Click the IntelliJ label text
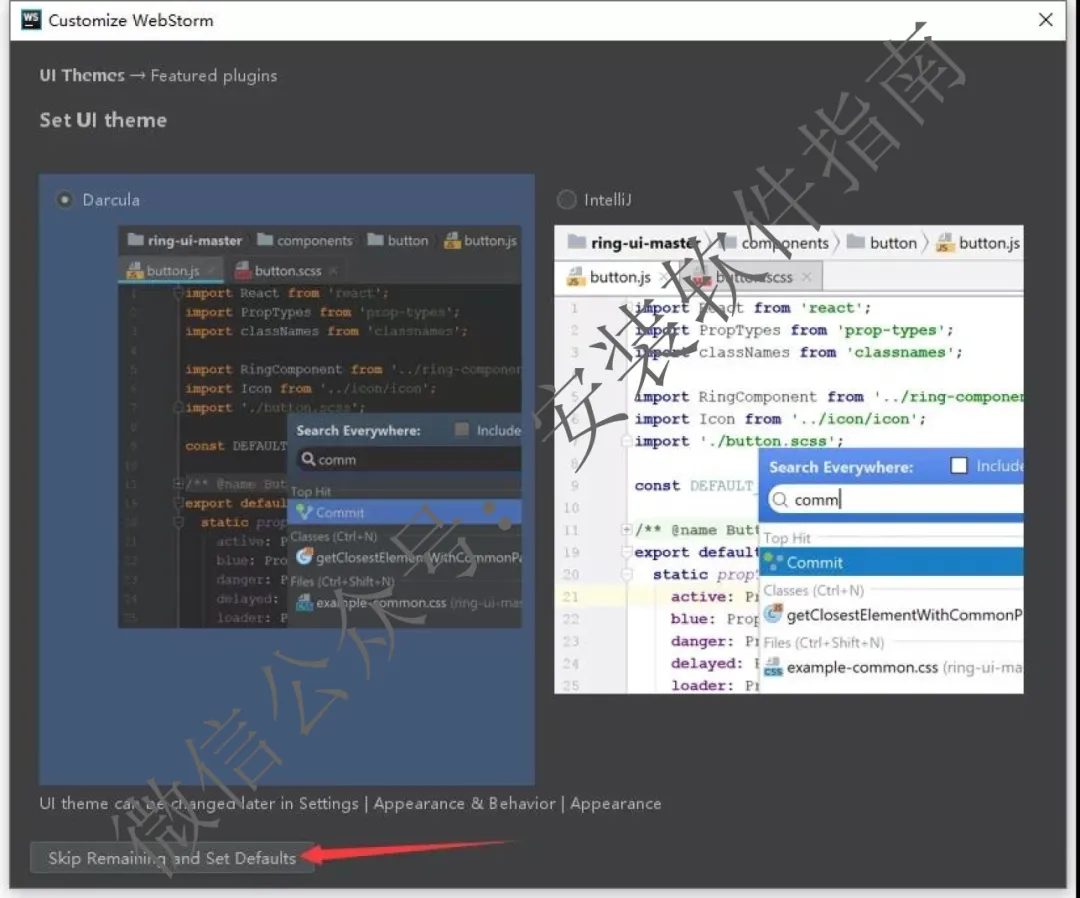Screen dimensions: 1080x898 (x=608, y=200)
